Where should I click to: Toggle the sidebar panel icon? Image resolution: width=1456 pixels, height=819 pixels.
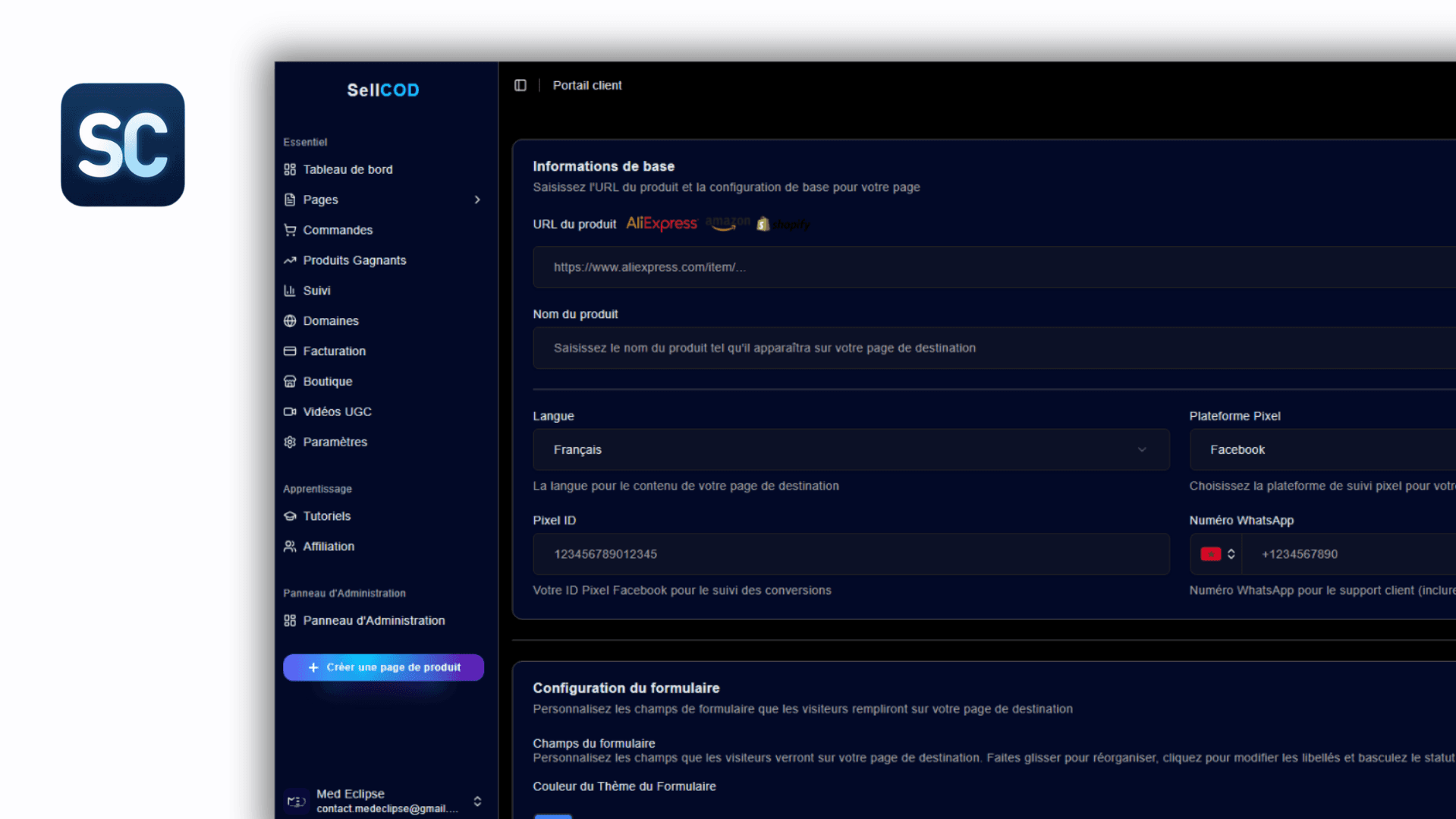tap(520, 85)
